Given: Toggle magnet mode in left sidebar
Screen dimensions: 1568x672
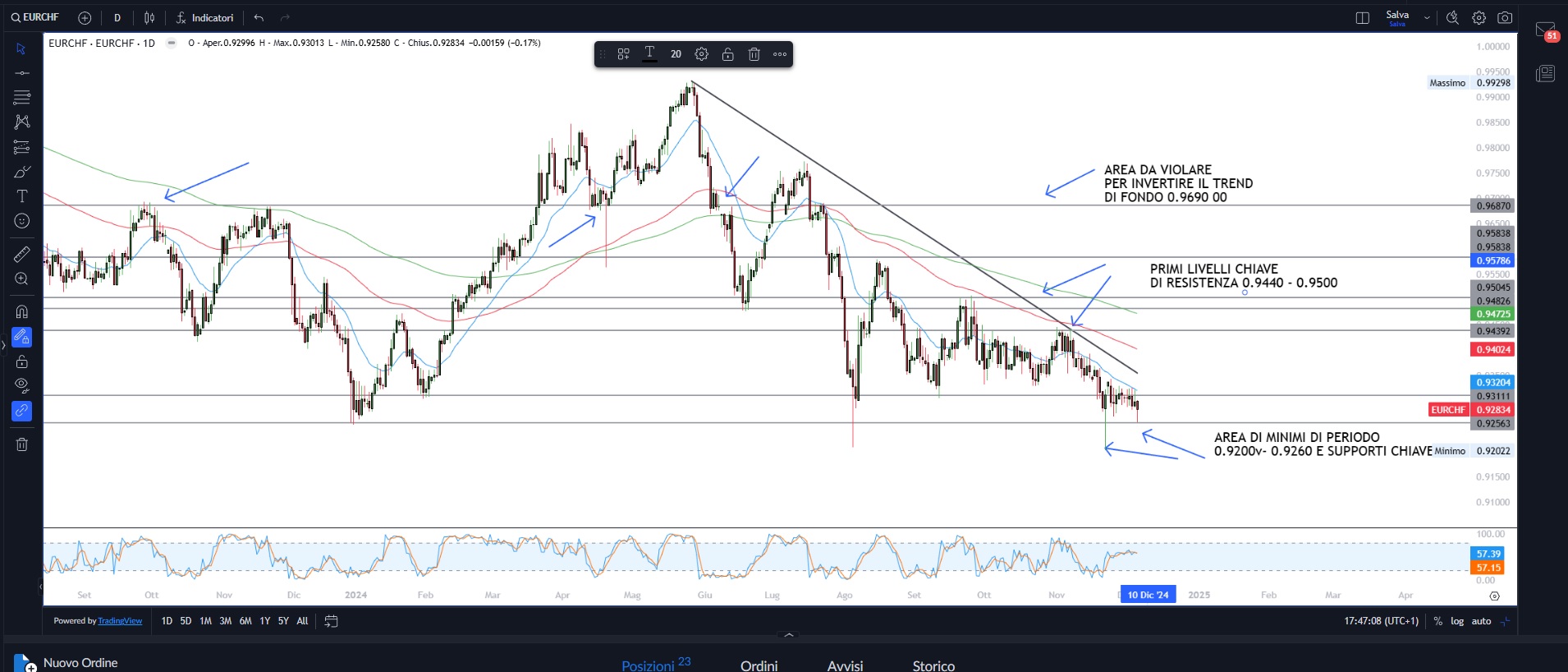Looking at the screenshot, I should (22, 312).
